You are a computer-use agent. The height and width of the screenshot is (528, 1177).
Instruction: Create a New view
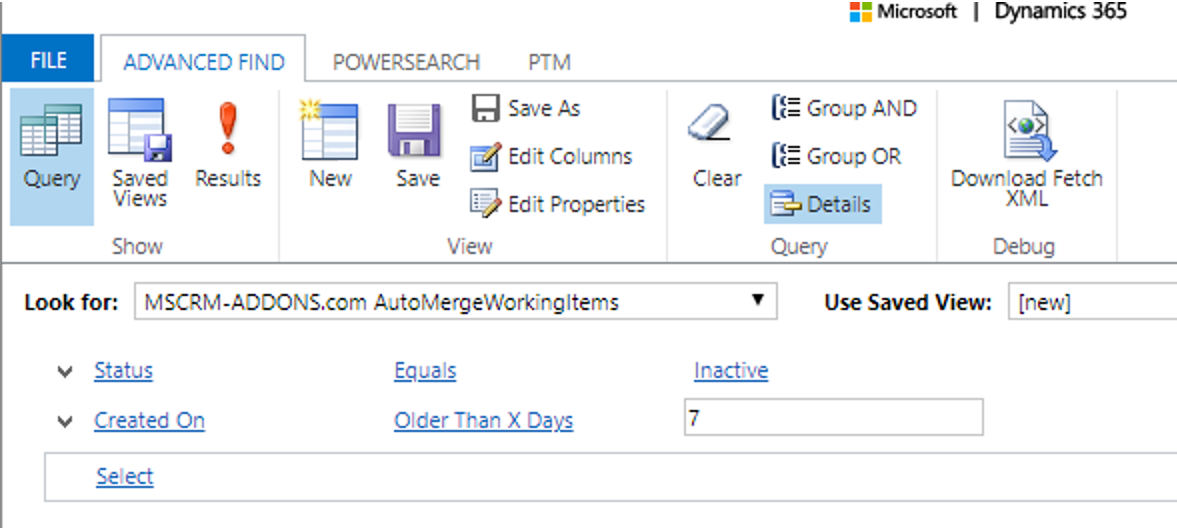330,146
